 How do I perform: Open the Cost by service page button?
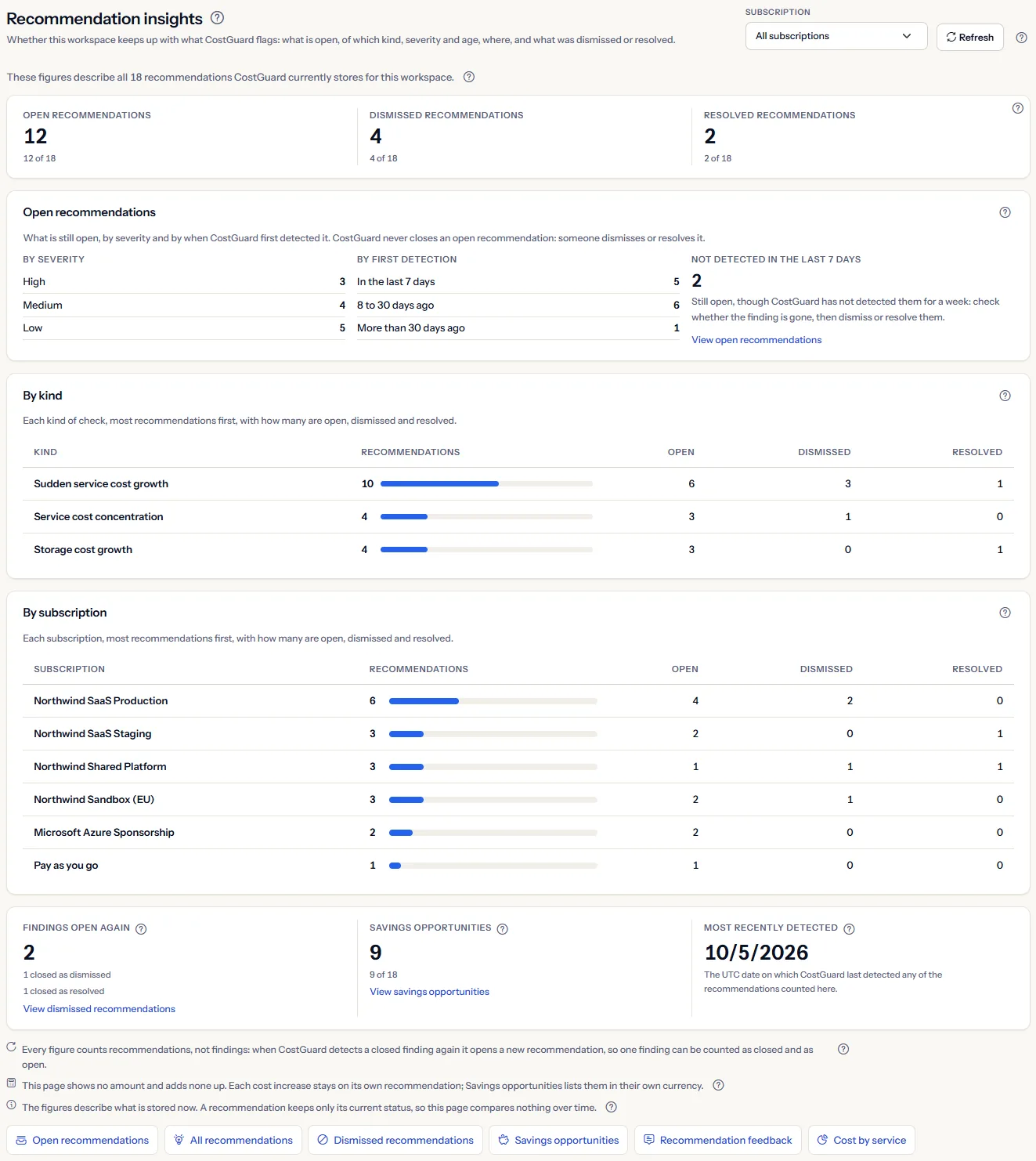[861, 1140]
